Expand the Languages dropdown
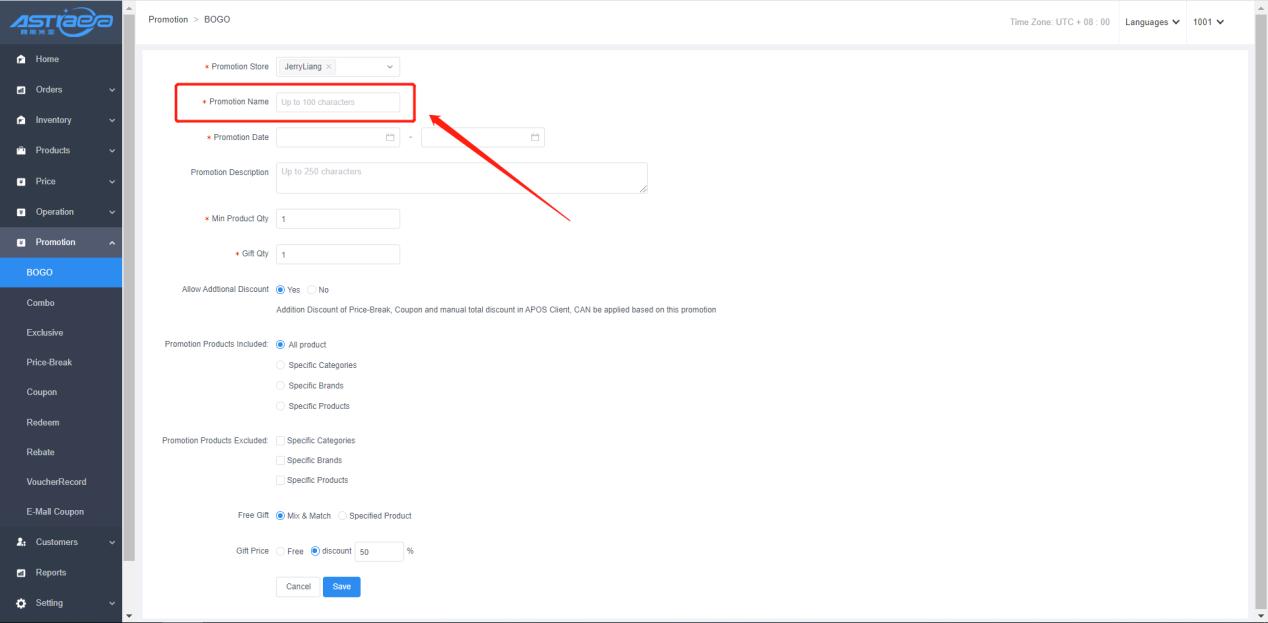The height and width of the screenshot is (623, 1268). (1152, 22)
